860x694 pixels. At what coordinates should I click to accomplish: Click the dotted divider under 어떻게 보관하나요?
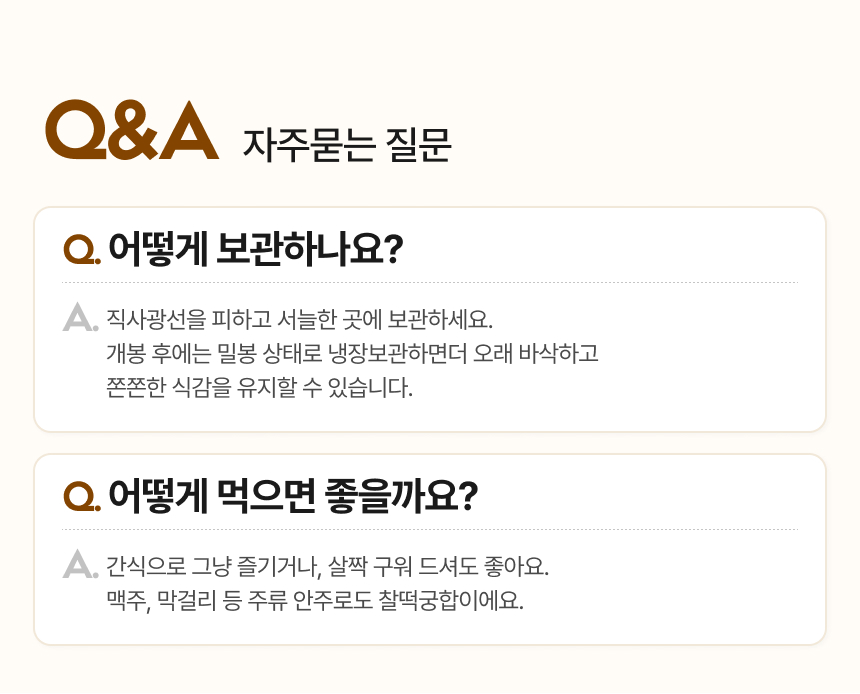[430, 283]
